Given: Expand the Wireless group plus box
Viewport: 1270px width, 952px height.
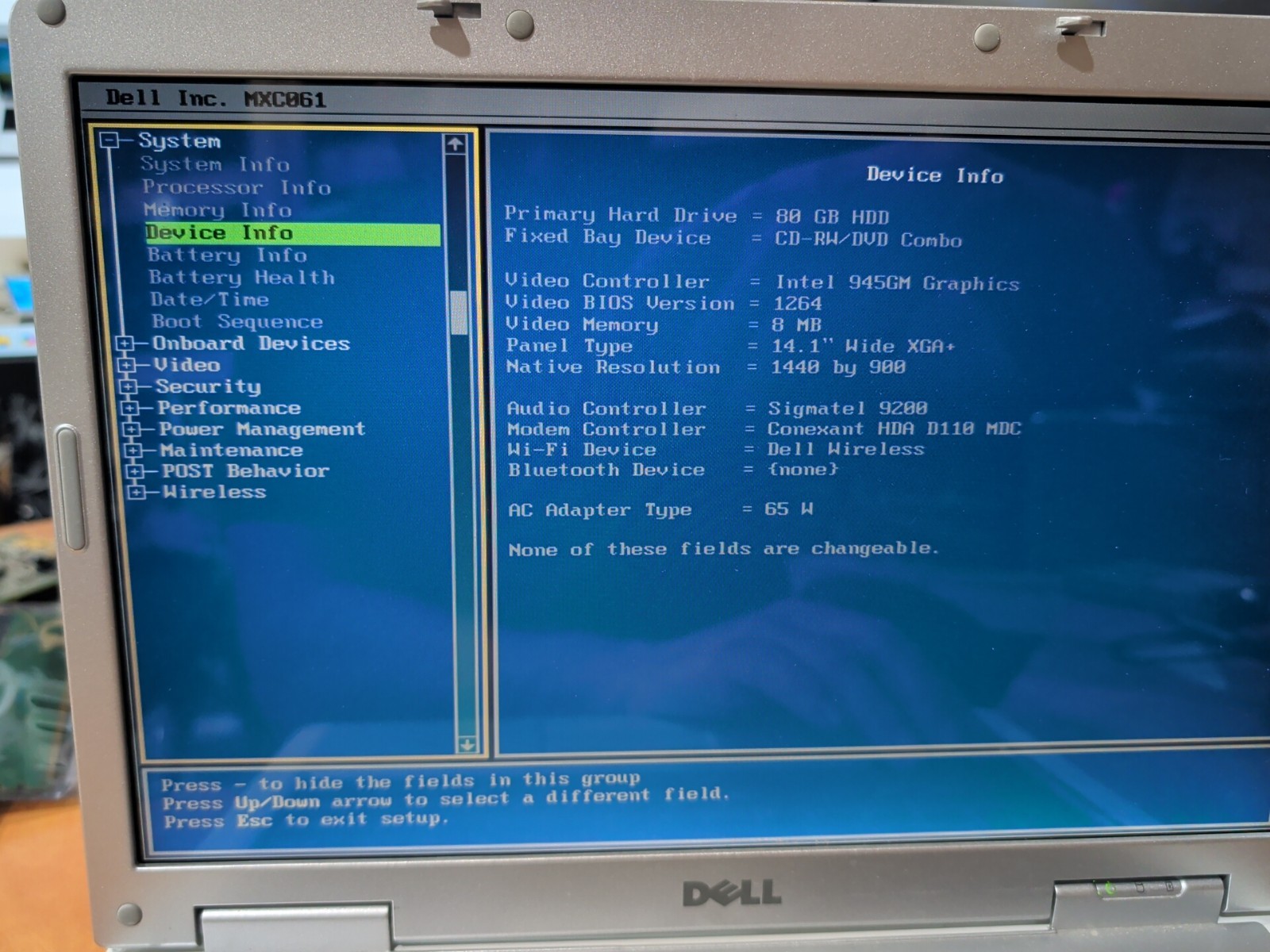Looking at the screenshot, I should click(137, 492).
